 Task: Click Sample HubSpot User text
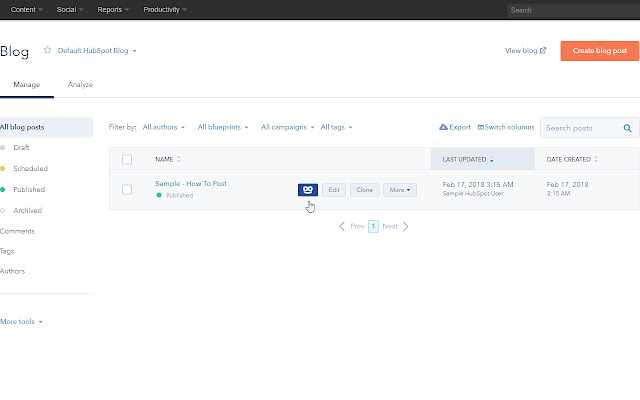pos(473,193)
